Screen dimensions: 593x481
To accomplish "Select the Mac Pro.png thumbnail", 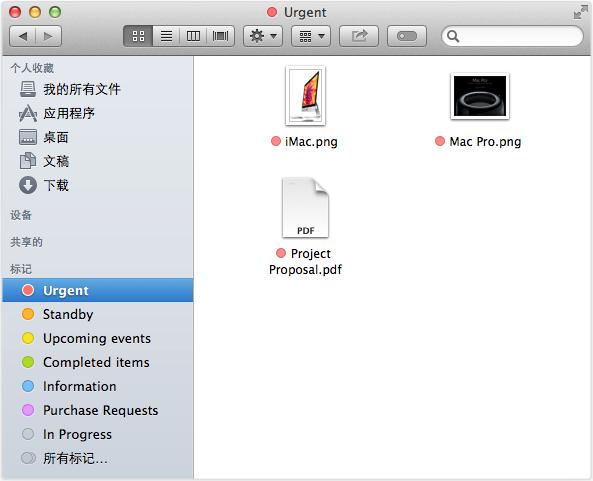I will point(480,96).
